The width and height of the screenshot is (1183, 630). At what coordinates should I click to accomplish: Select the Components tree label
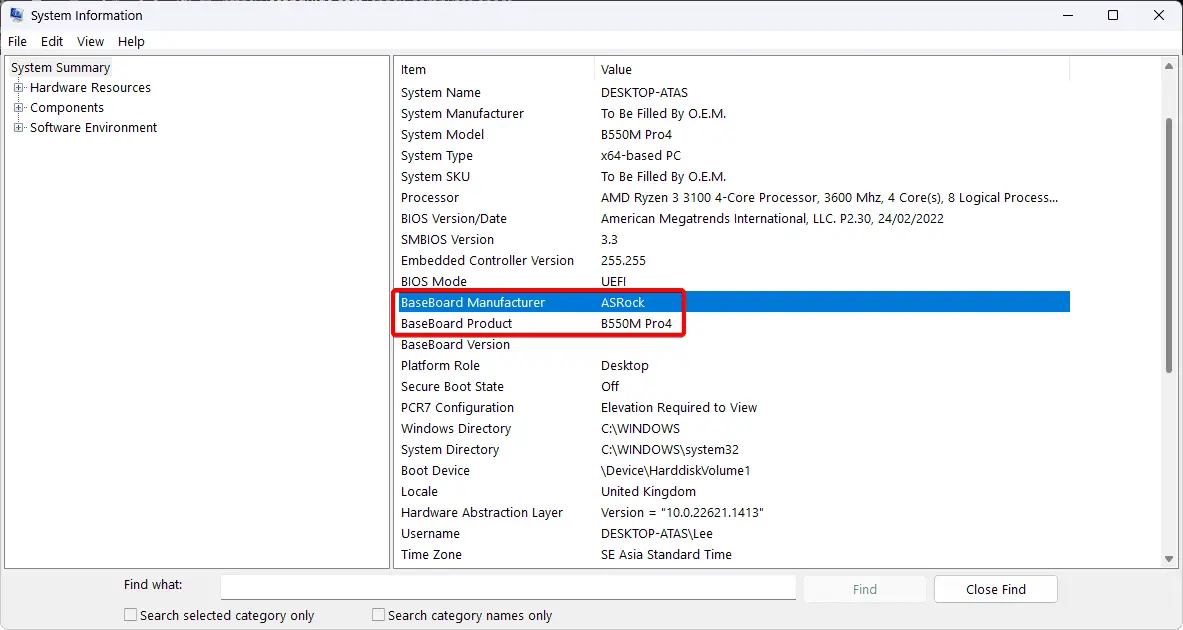pyautogui.click(x=67, y=108)
